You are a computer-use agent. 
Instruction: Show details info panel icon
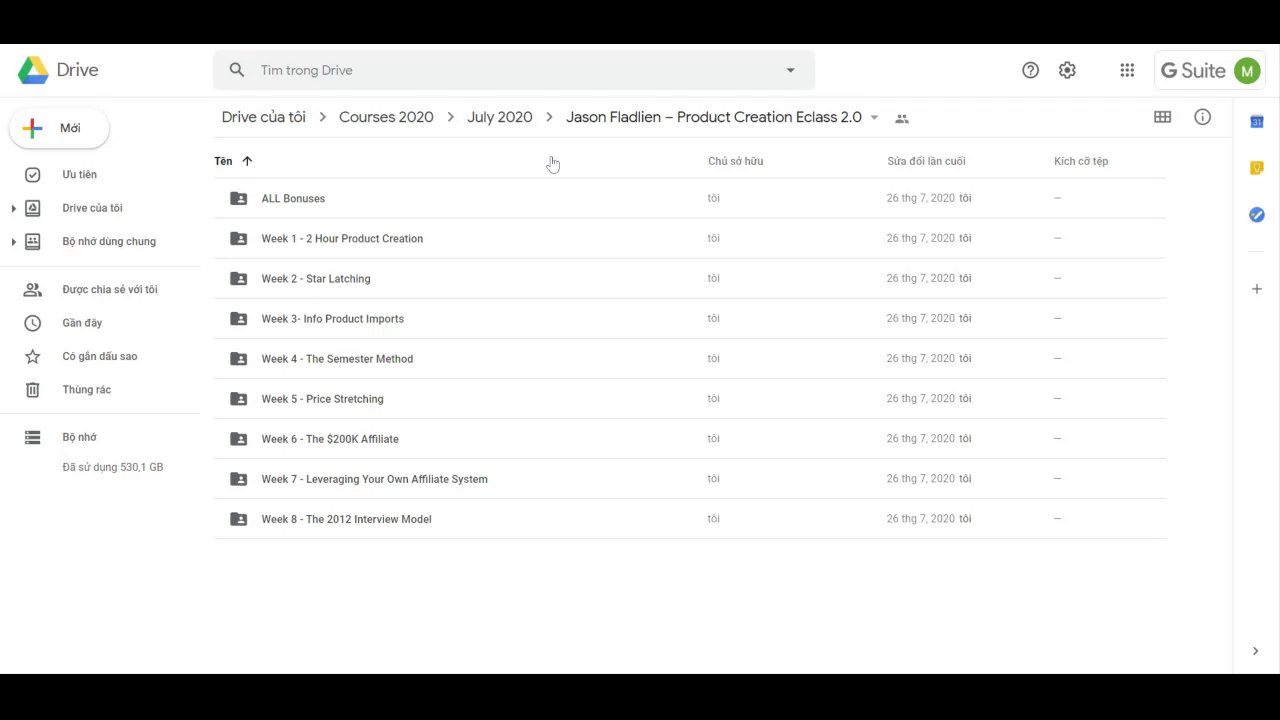[x=1203, y=117]
